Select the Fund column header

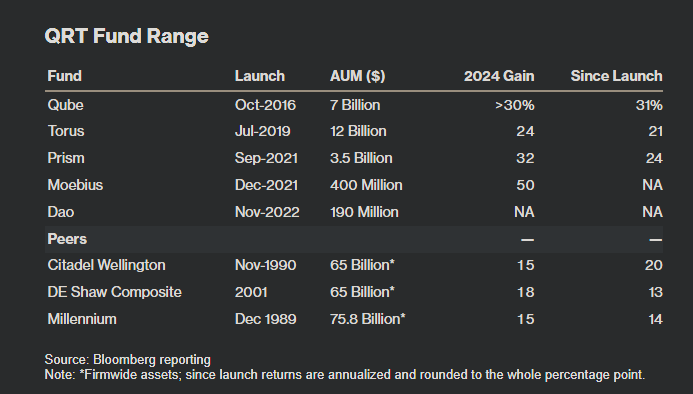click(x=65, y=76)
